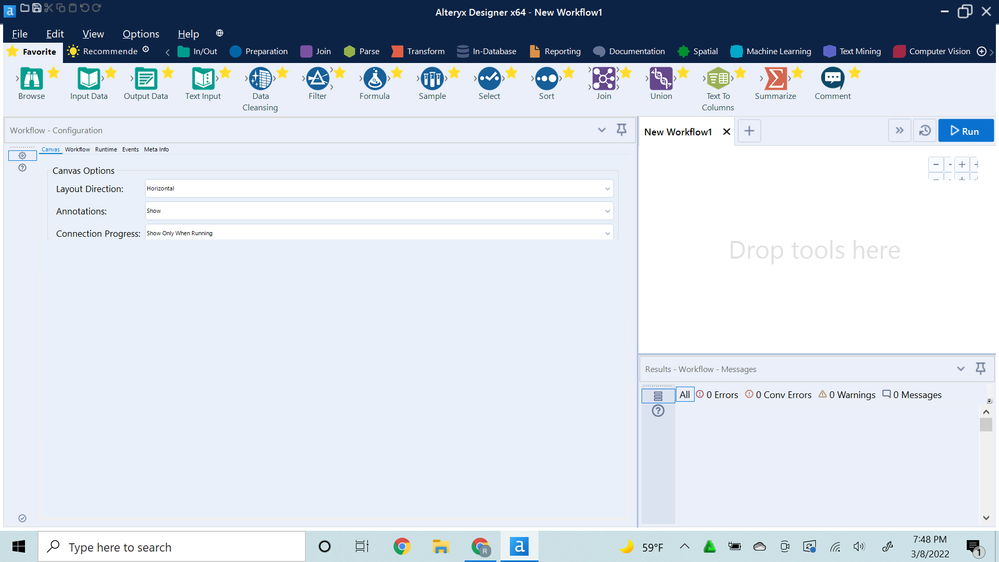Screen dimensions: 999x562
Task: Run the workflow
Action: click(x=965, y=131)
